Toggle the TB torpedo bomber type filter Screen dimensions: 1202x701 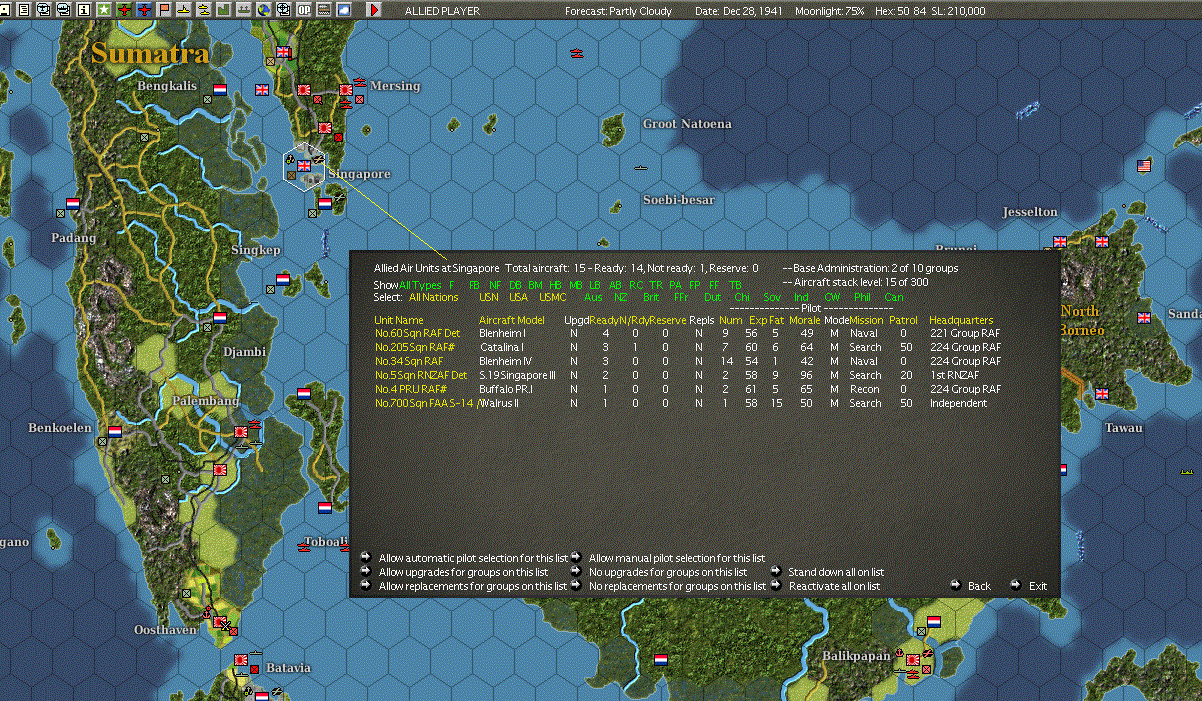tap(735, 285)
